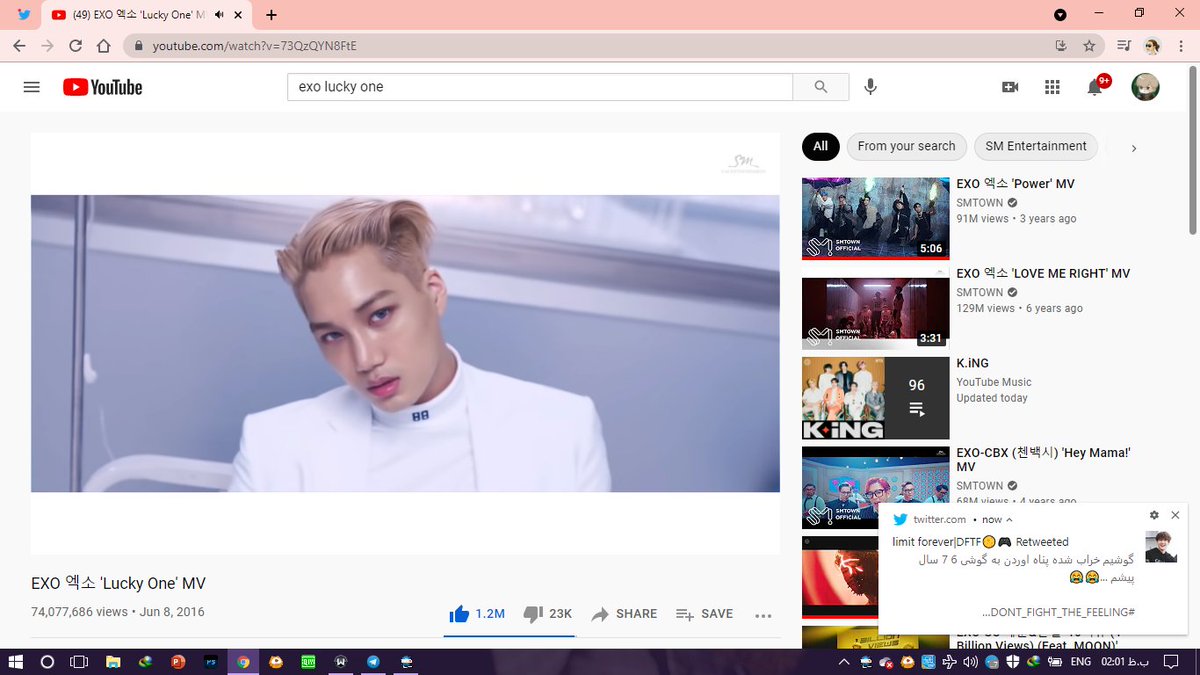Viewport: 1200px width, 675px height.
Task: Open the YouTube hamburger guide menu
Action: [x=31, y=87]
